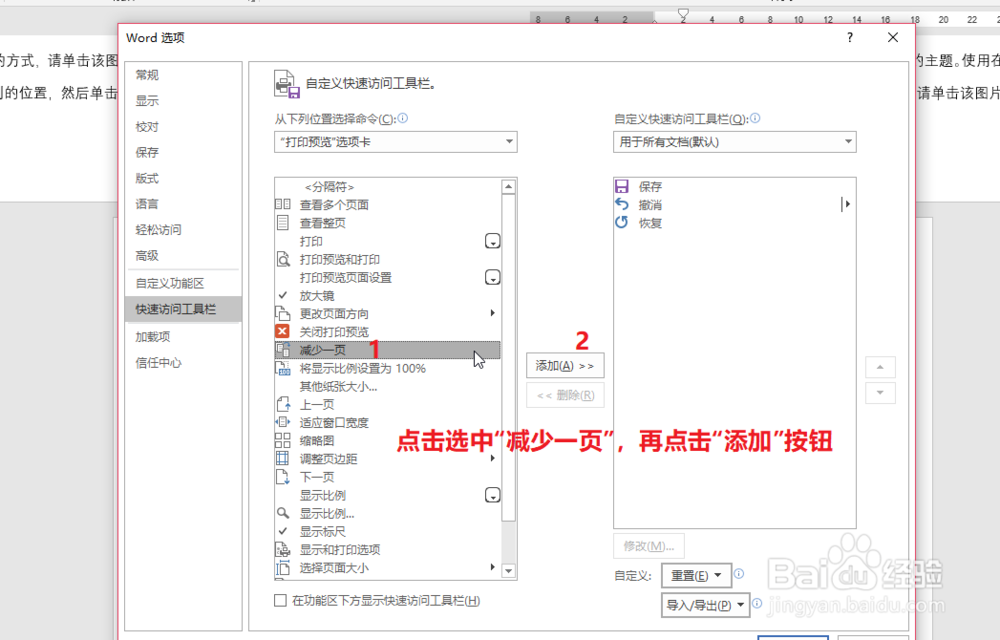Click command list scrollbar up arrow
Screen dimensions: 1000x640
point(508,187)
